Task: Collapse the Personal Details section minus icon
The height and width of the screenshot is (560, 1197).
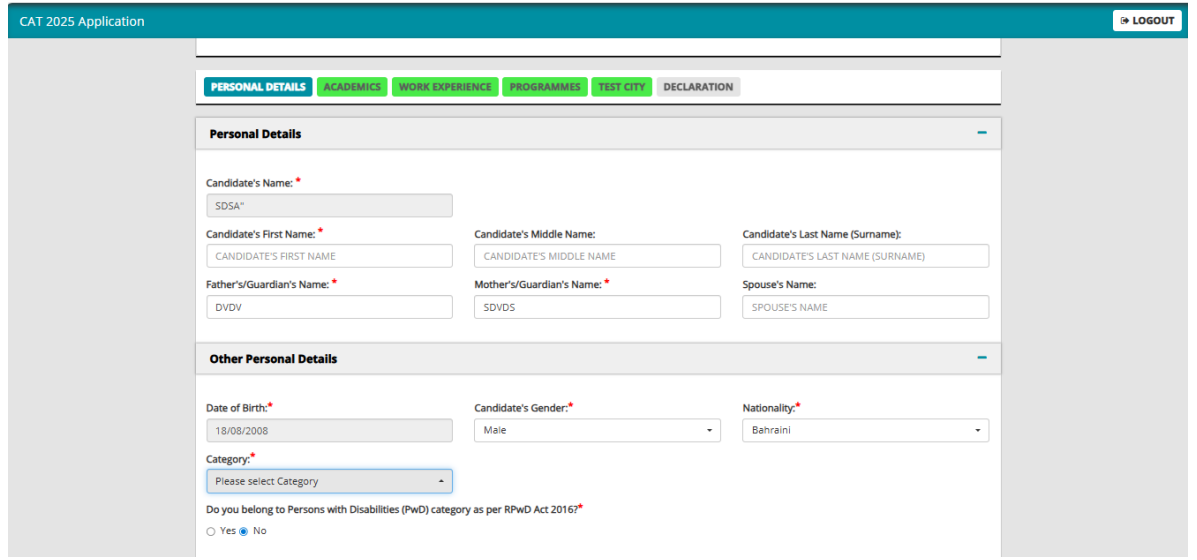Action: click(x=982, y=133)
